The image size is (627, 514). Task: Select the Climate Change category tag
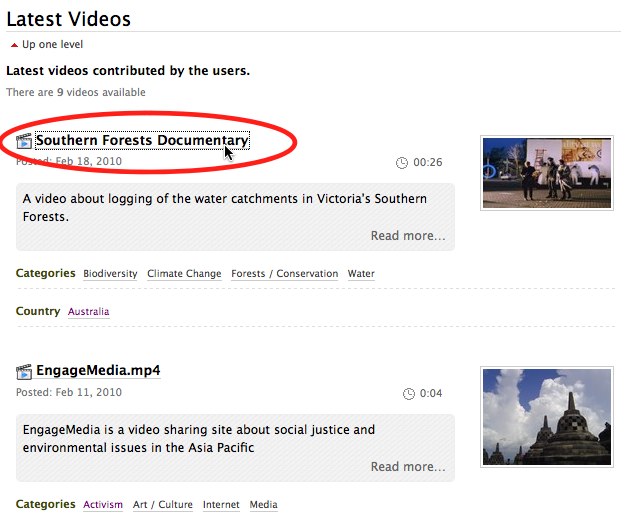[x=184, y=274]
